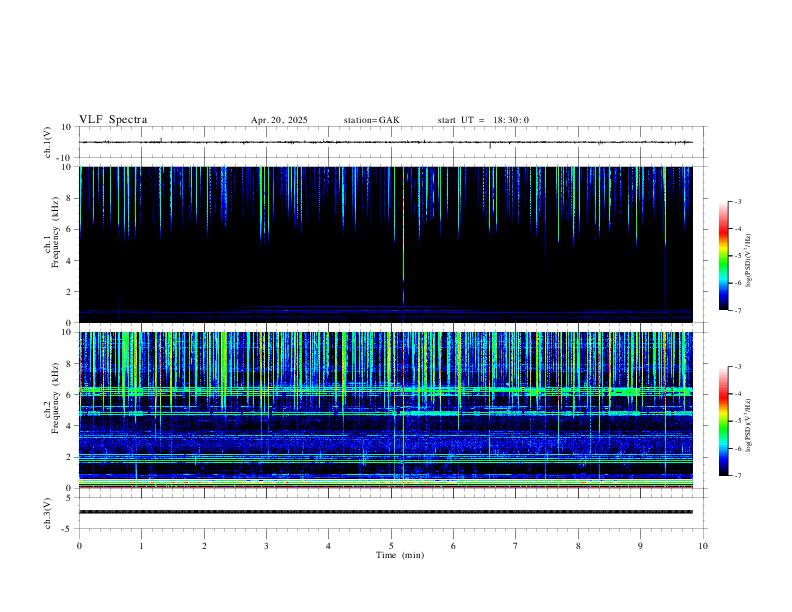Click the bright 6 kHz band in ch.2 spectrogram
The image size is (792, 612).
(386, 391)
